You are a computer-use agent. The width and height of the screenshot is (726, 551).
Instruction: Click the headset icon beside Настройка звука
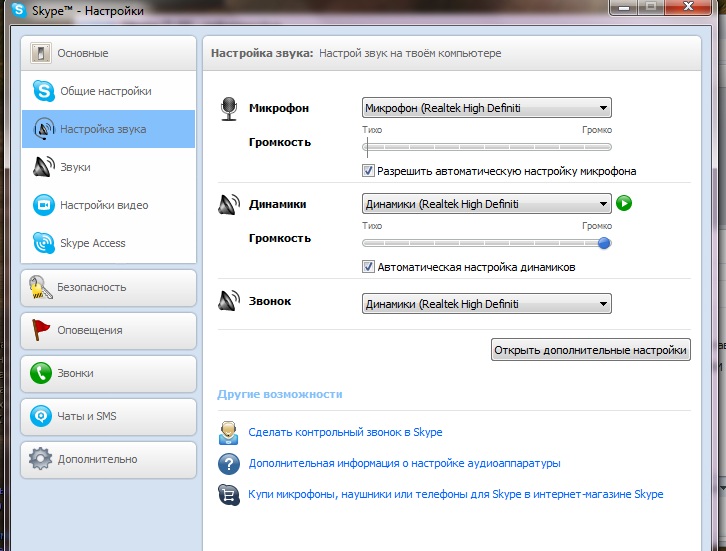(x=44, y=129)
